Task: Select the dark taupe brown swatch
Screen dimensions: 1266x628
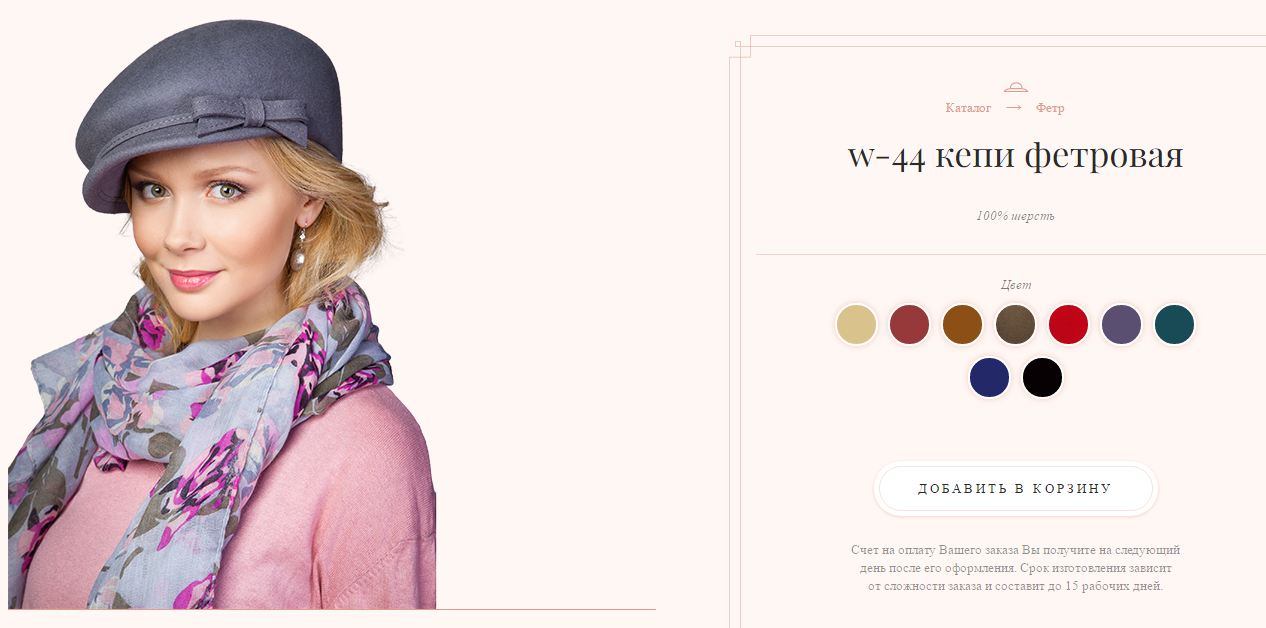Action: pyautogui.click(x=1015, y=325)
